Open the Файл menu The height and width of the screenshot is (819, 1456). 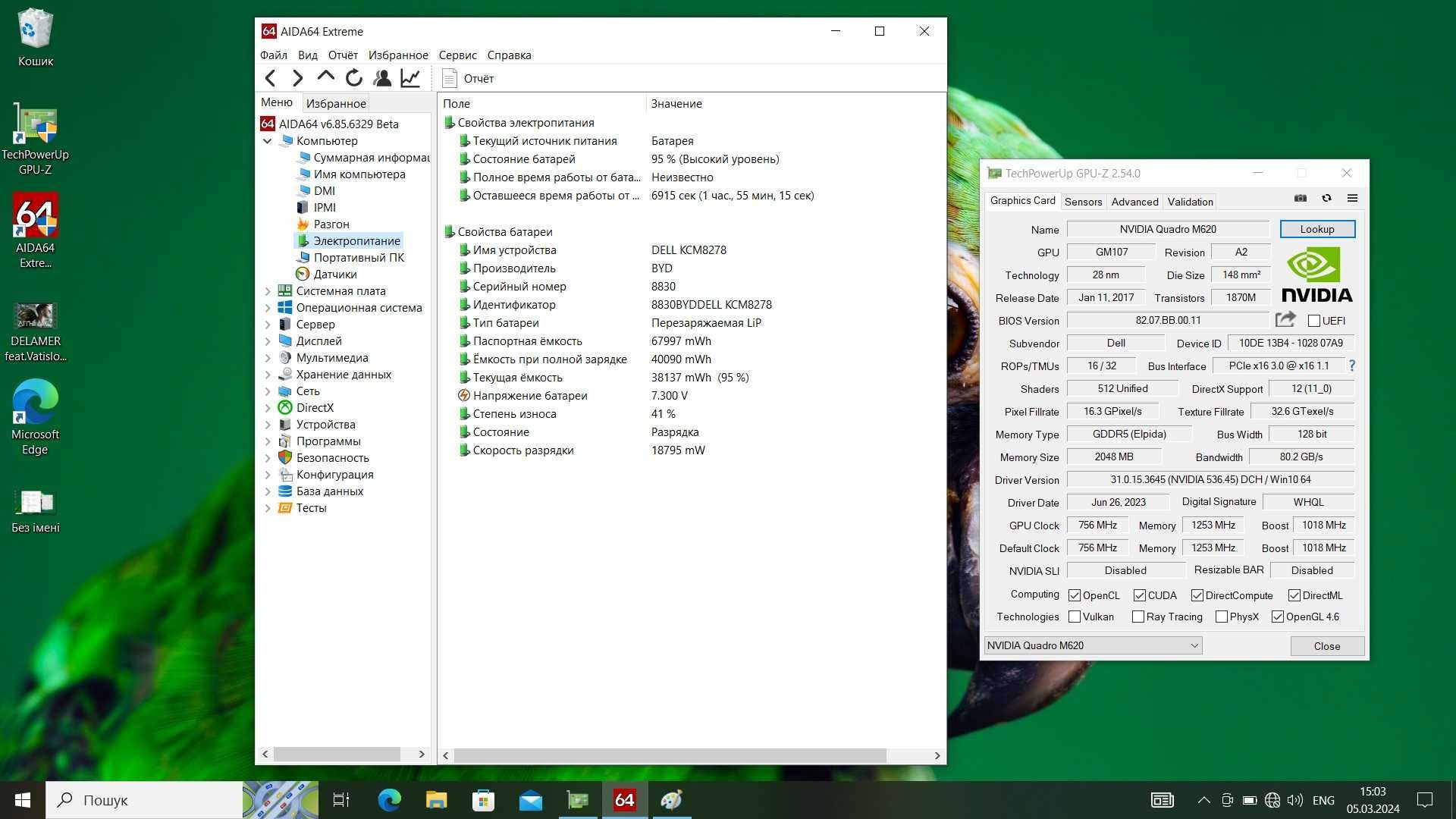274,55
